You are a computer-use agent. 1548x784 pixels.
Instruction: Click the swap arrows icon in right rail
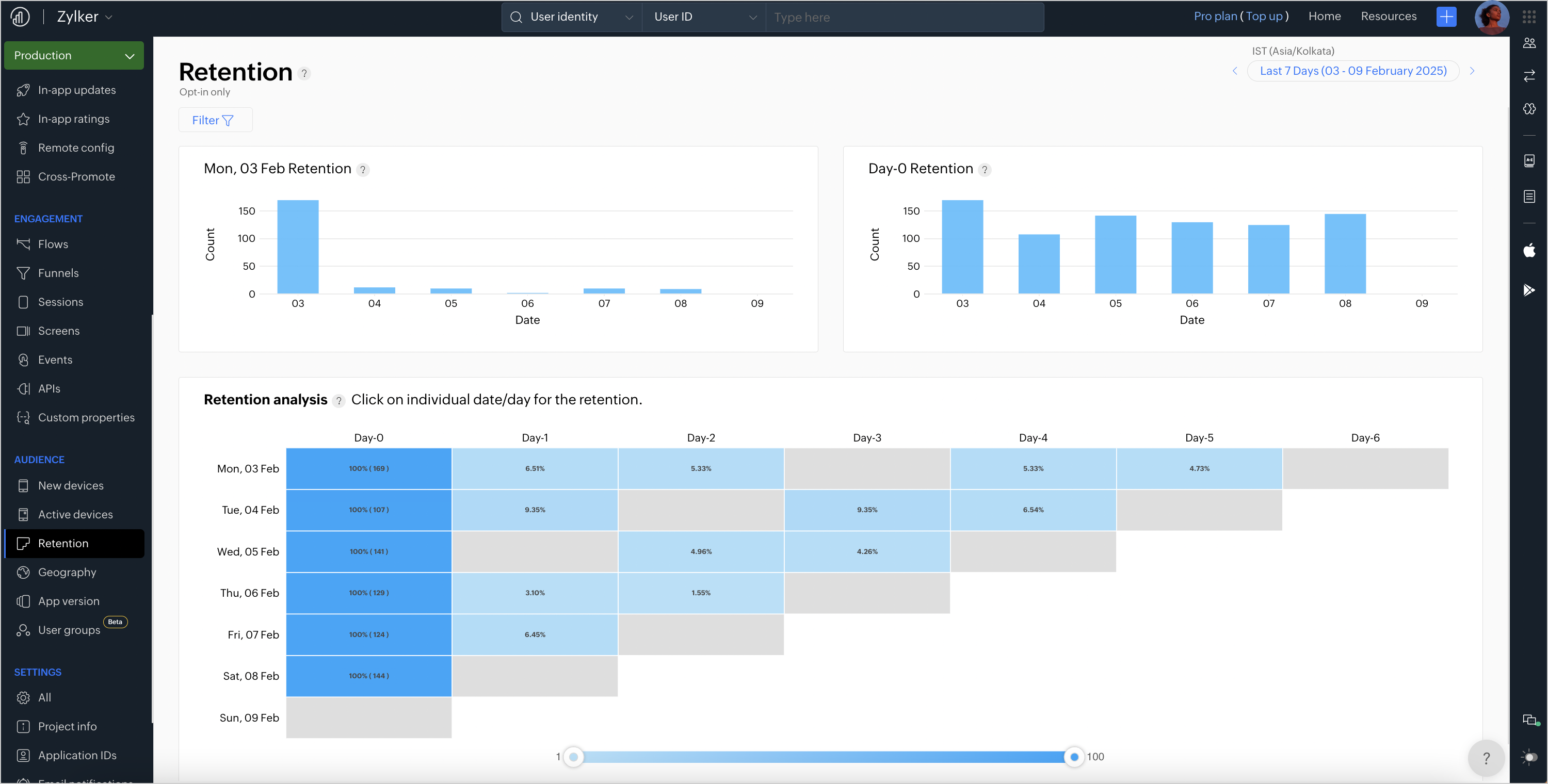pos(1529,76)
